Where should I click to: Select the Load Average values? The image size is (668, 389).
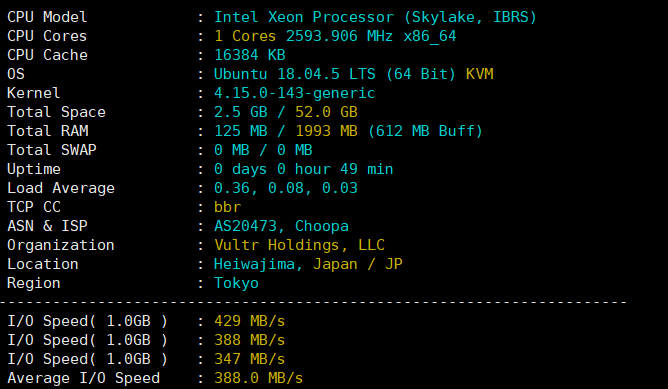click(x=285, y=188)
